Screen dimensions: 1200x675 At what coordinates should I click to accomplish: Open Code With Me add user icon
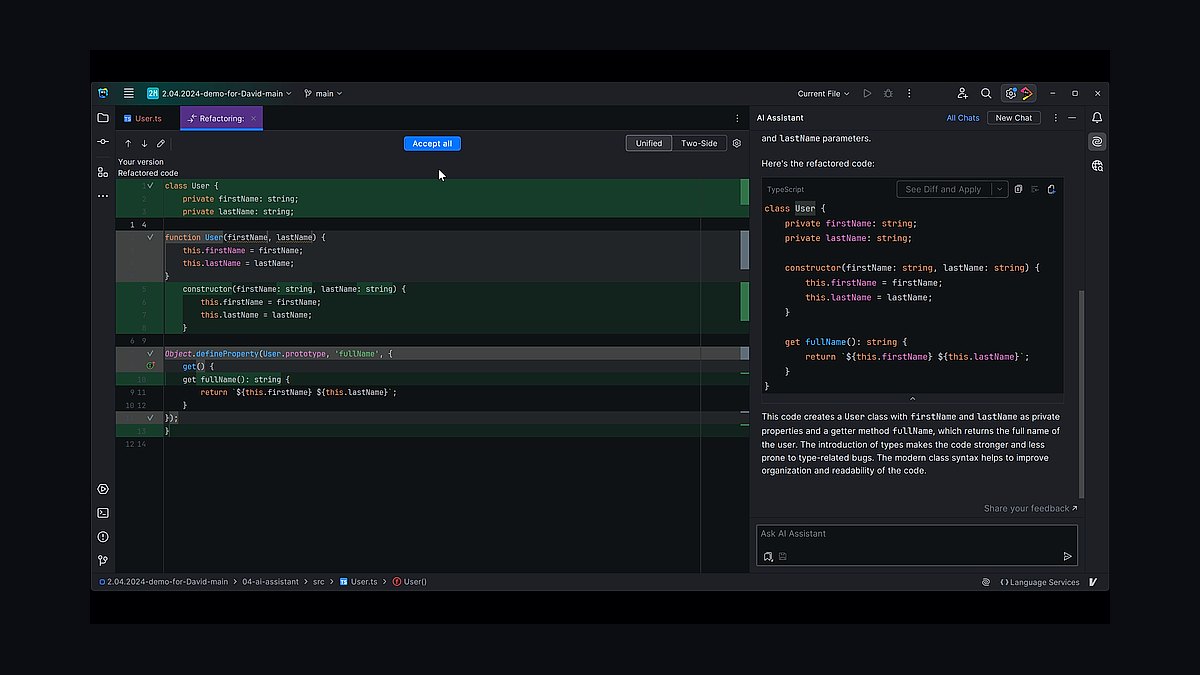(x=962, y=93)
